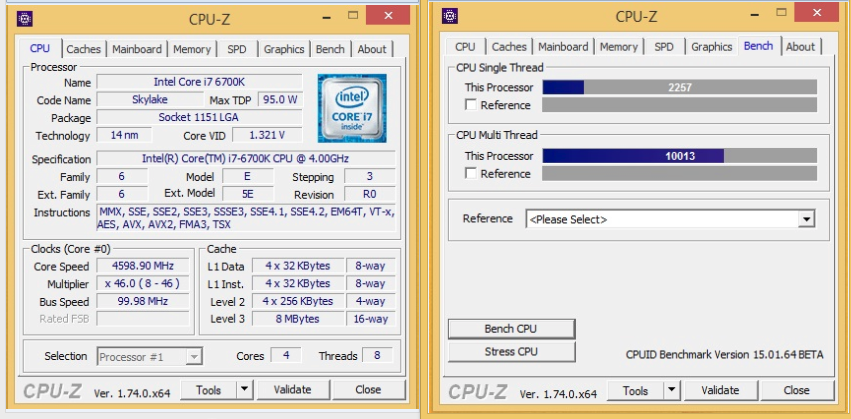Image resolution: width=851 pixels, height=419 pixels.
Task: Enable the Multi Thread Reference checkbox
Action: tap(471, 173)
